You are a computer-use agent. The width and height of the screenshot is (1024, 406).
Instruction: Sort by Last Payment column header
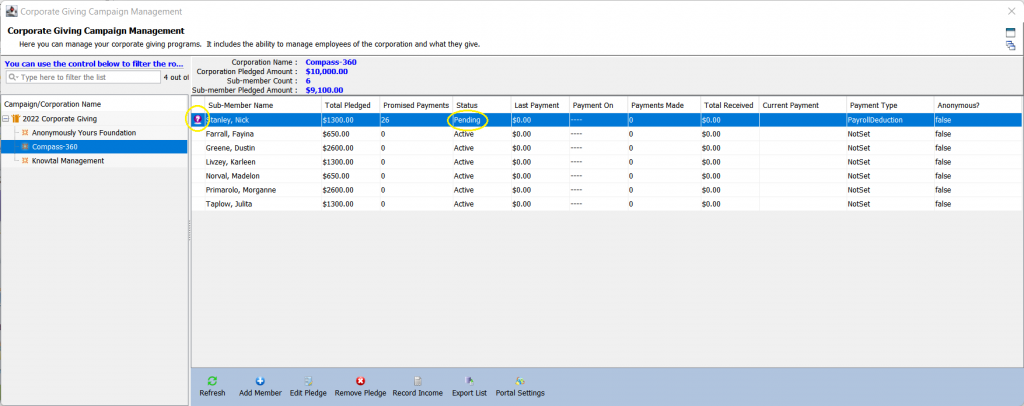point(539,105)
